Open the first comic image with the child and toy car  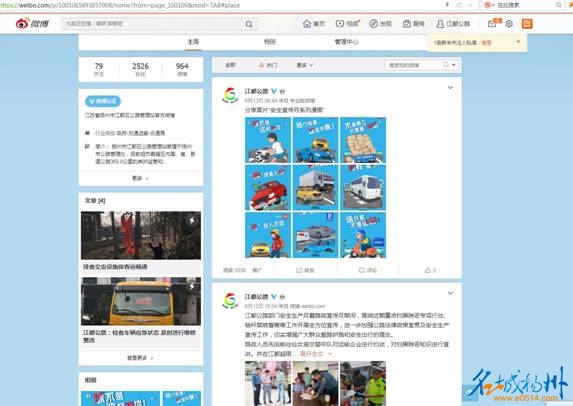(x=268, y=140)
